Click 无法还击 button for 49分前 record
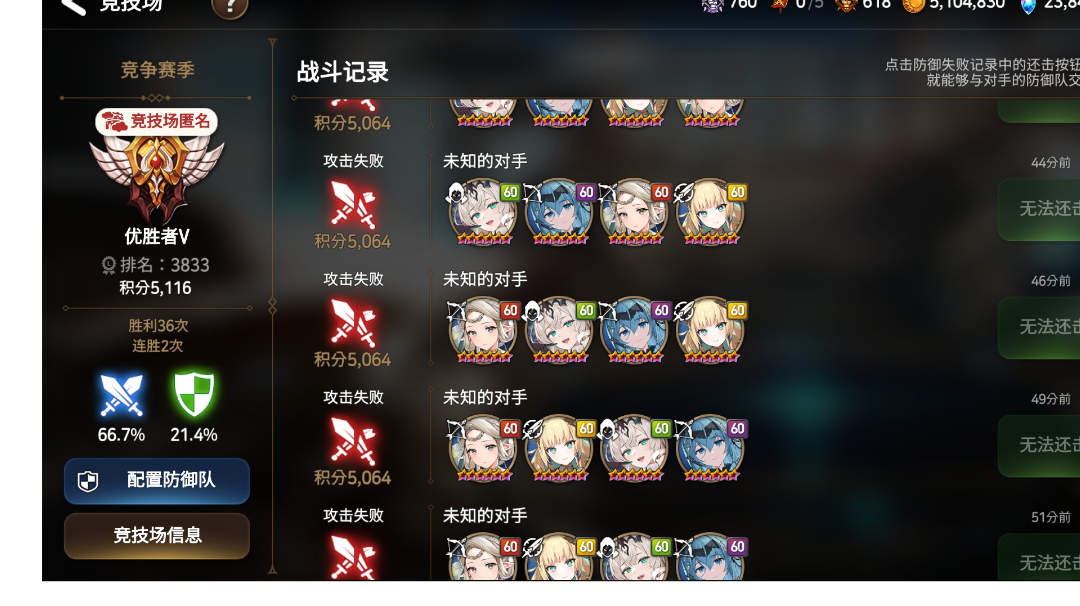This screenshot has height=606, width=1080. [x=1039, y=446]
